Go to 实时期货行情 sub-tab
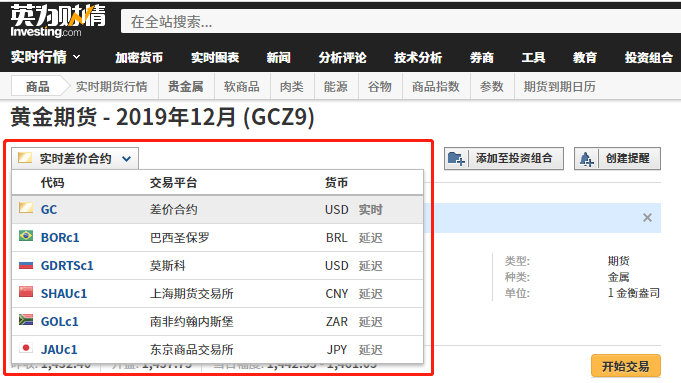Screen dimensions: 681x383 click(112, 86)
